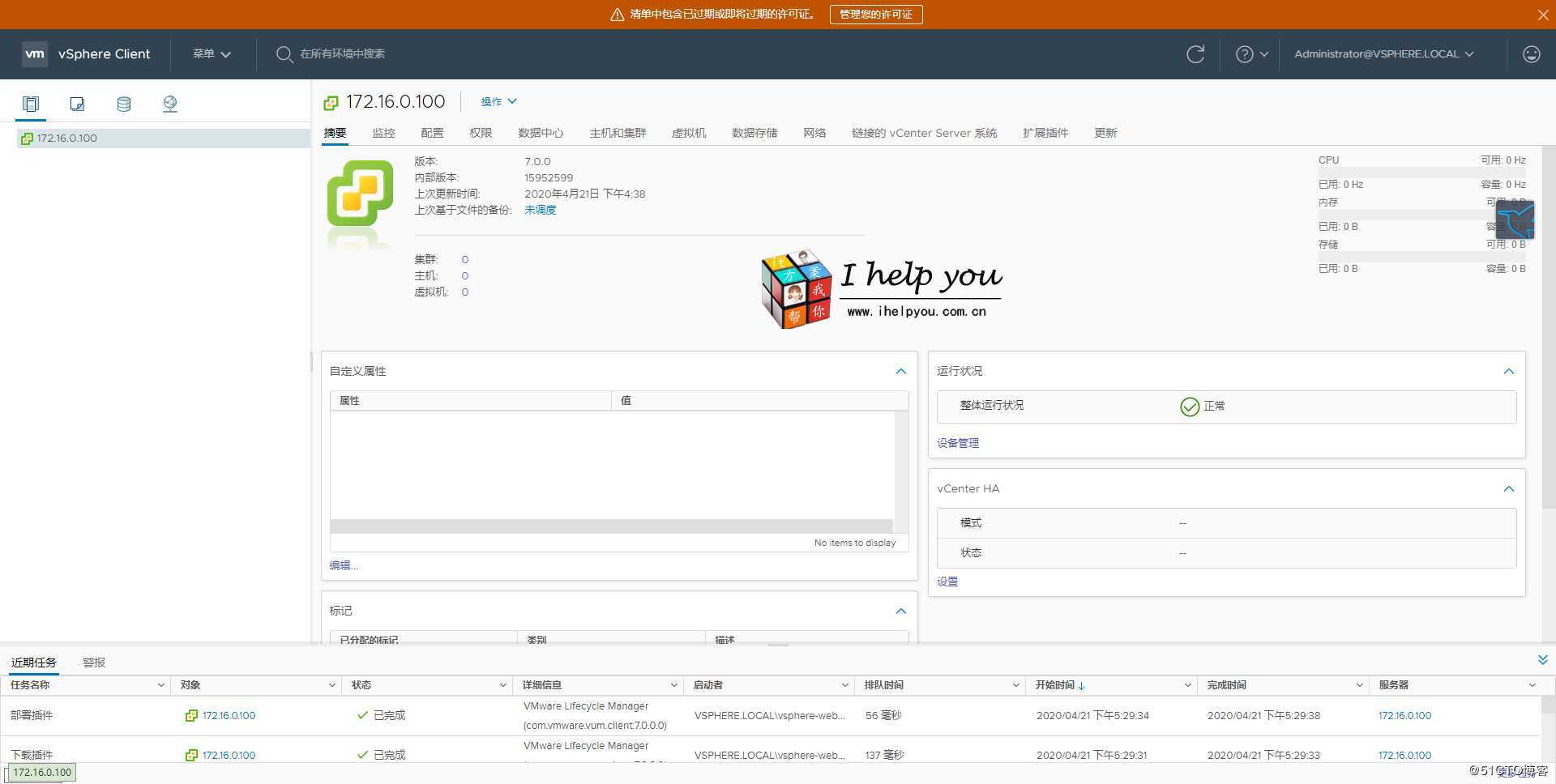The height and width of the screenshot is (784, 1556).
Task: Click the 属性 column header
Action: [470, 401]
